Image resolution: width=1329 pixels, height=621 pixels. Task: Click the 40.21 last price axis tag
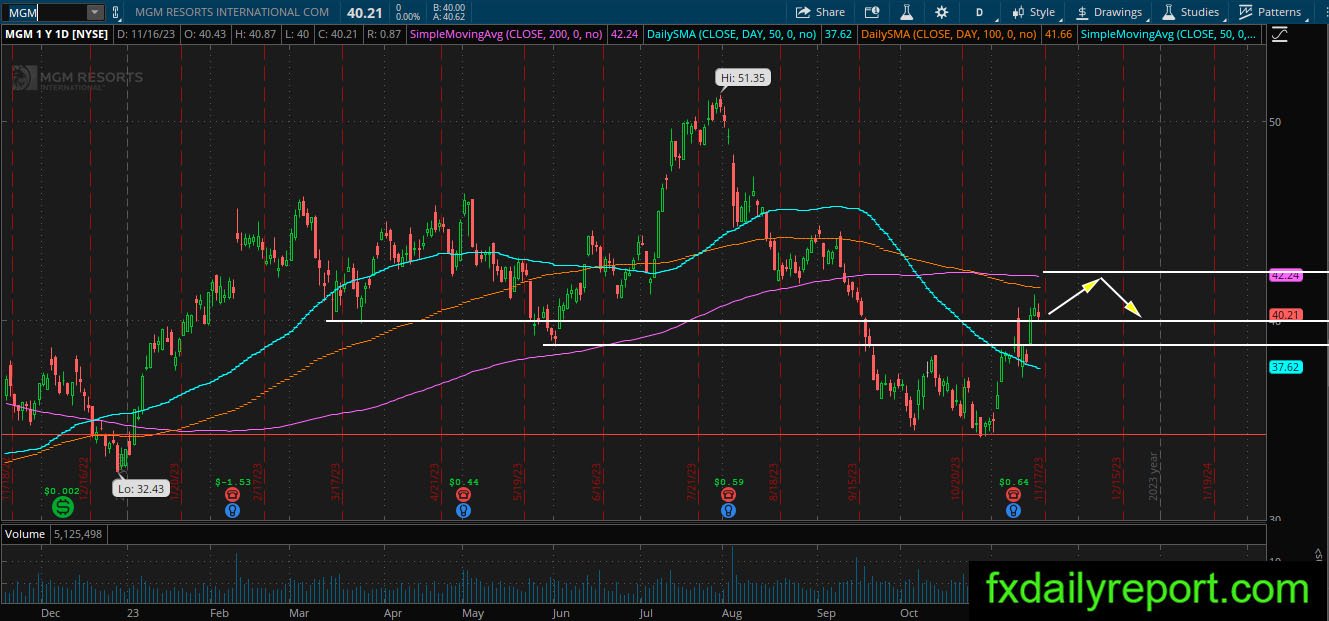(x=1284, y=315)
